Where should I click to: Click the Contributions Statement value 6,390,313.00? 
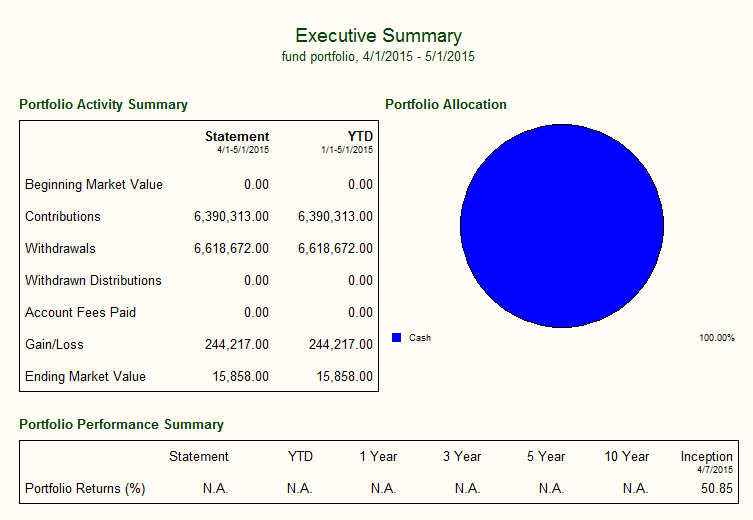tap(231, 217)
